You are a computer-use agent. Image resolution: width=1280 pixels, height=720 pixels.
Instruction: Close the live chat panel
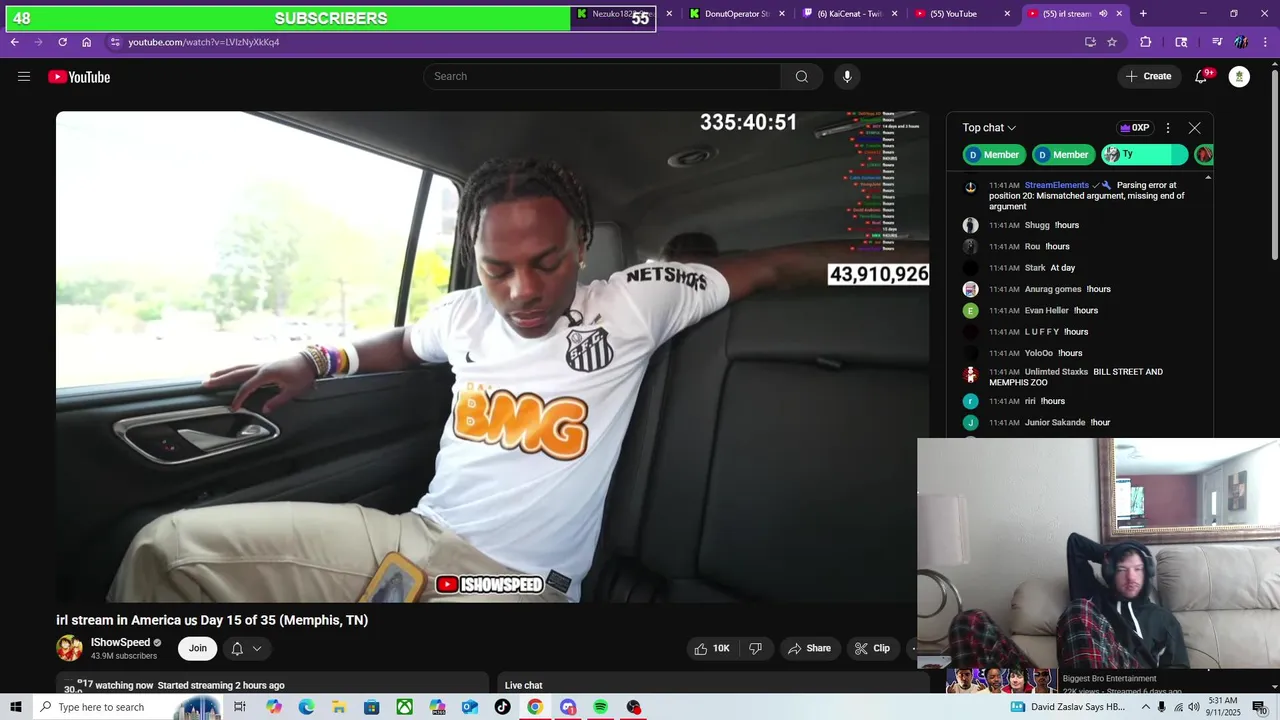[x=1194, y=128]
